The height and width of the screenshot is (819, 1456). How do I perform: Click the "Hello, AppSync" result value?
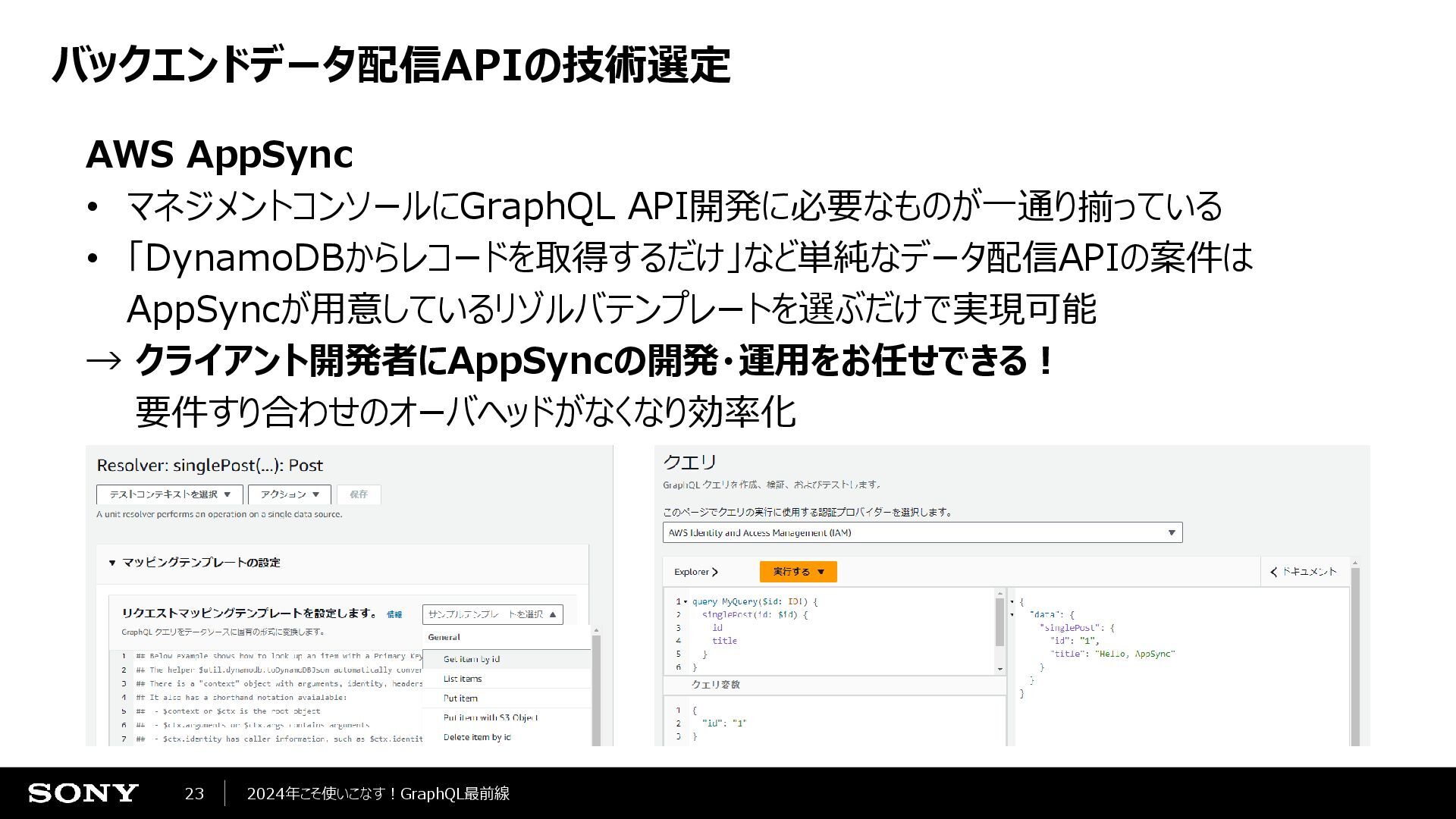(1134, 654)
